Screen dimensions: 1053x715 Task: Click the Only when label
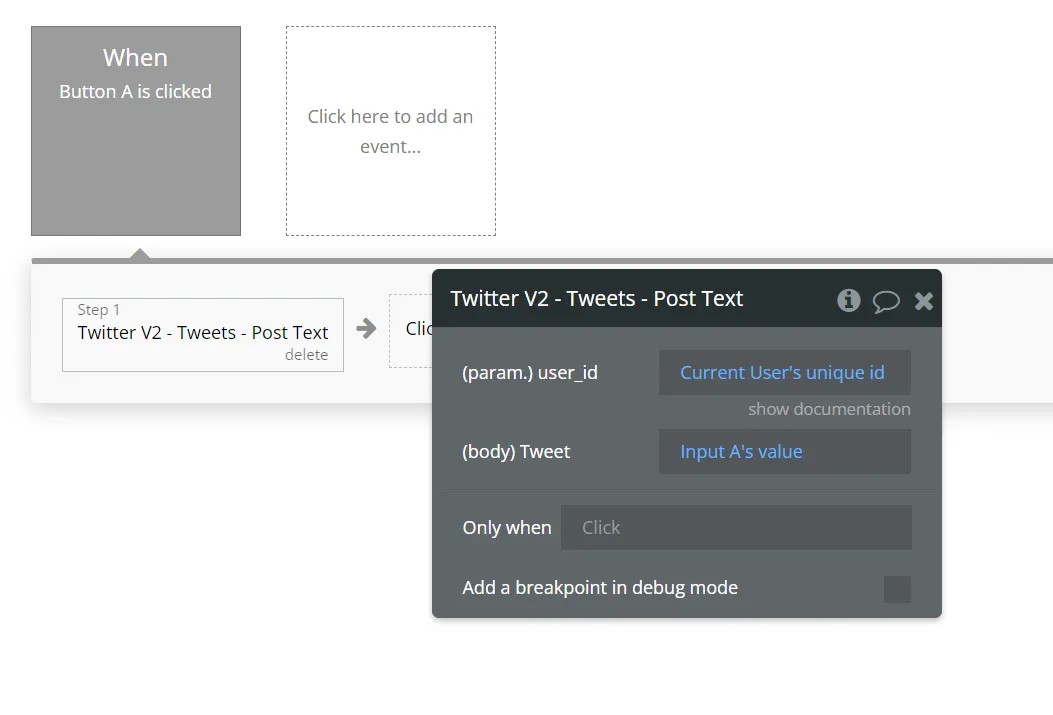507,528
